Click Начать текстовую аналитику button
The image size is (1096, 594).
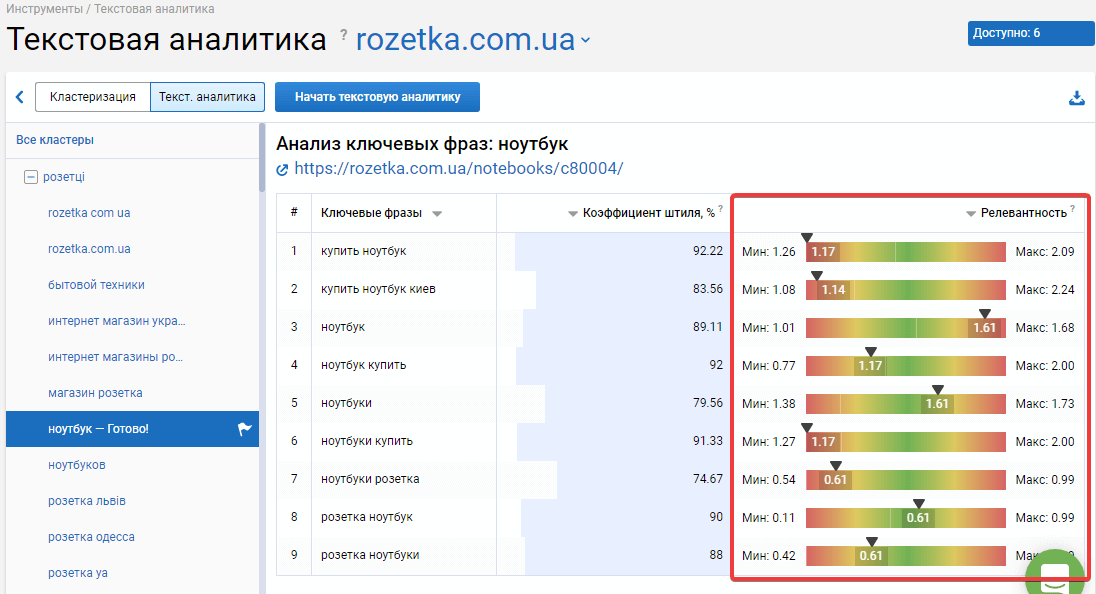[x=377, y=97]
